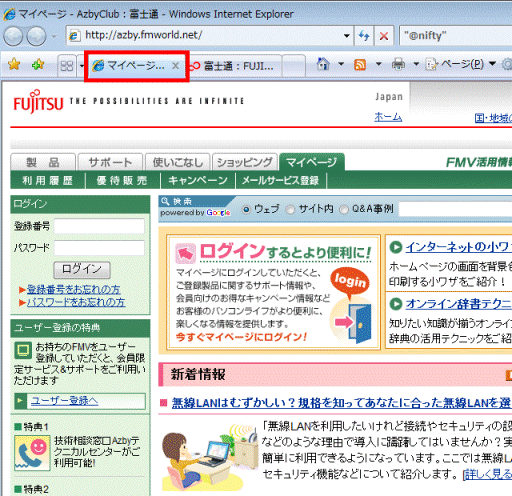The image size is (512, 496).
Task: Click the Refresh page icon
Action: [364, 35]
